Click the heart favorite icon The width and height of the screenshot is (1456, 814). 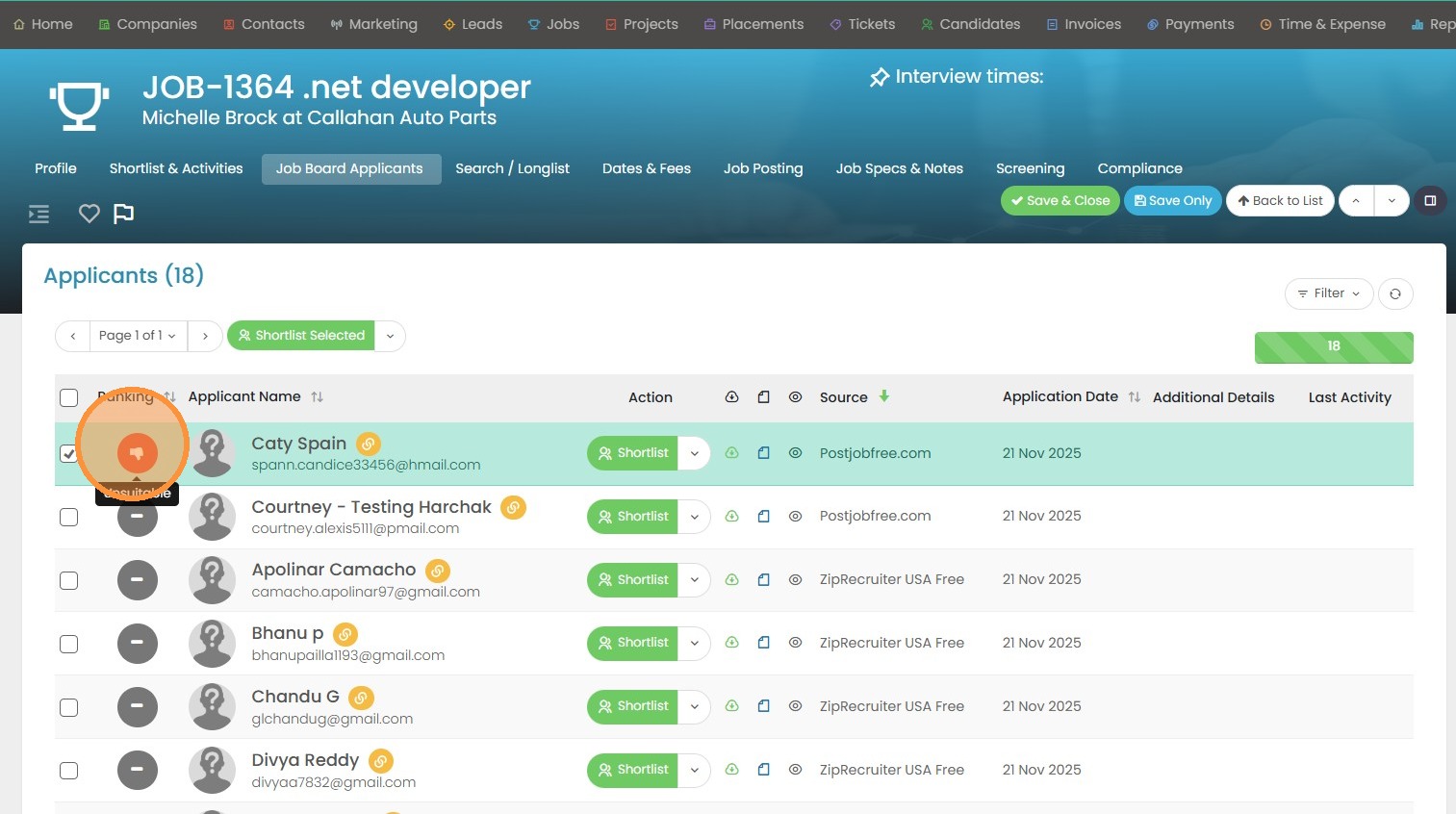[89, 214]
